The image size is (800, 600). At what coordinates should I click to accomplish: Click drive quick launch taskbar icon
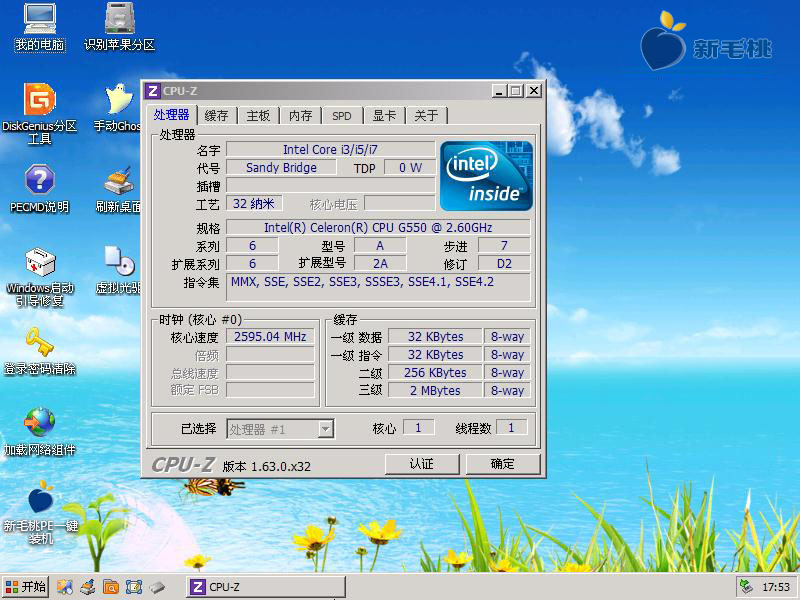click(157, 587)
